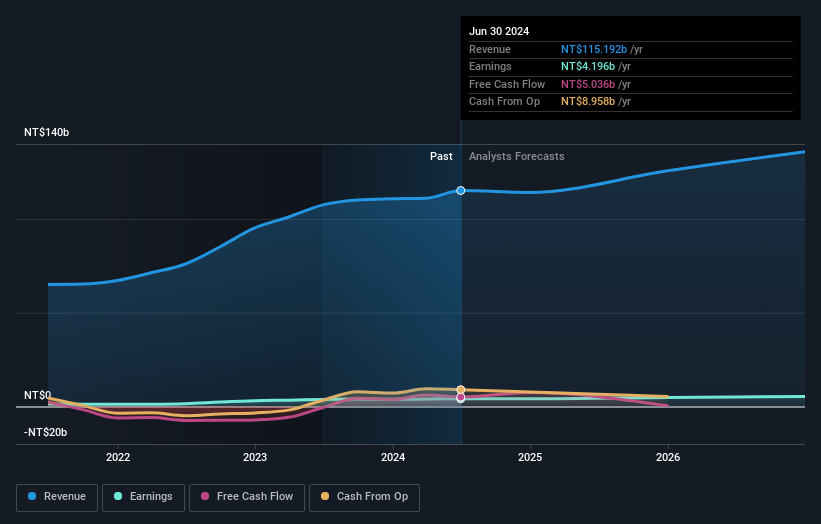Click the 2025 x-axis label
The height and width of the screenshot is (524, 821).
(x=530, y=457)
